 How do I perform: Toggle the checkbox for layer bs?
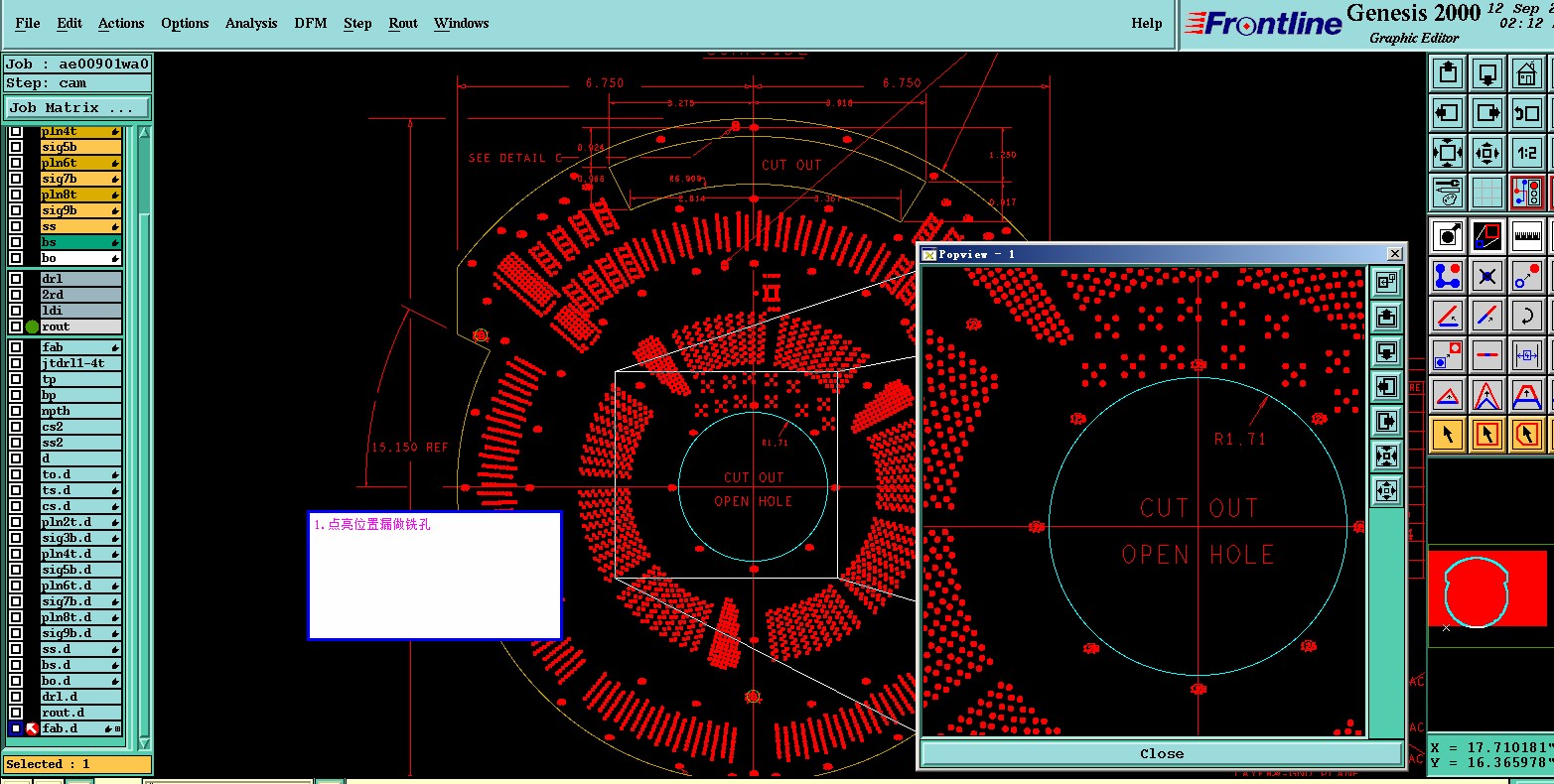[x=16, y=242]
